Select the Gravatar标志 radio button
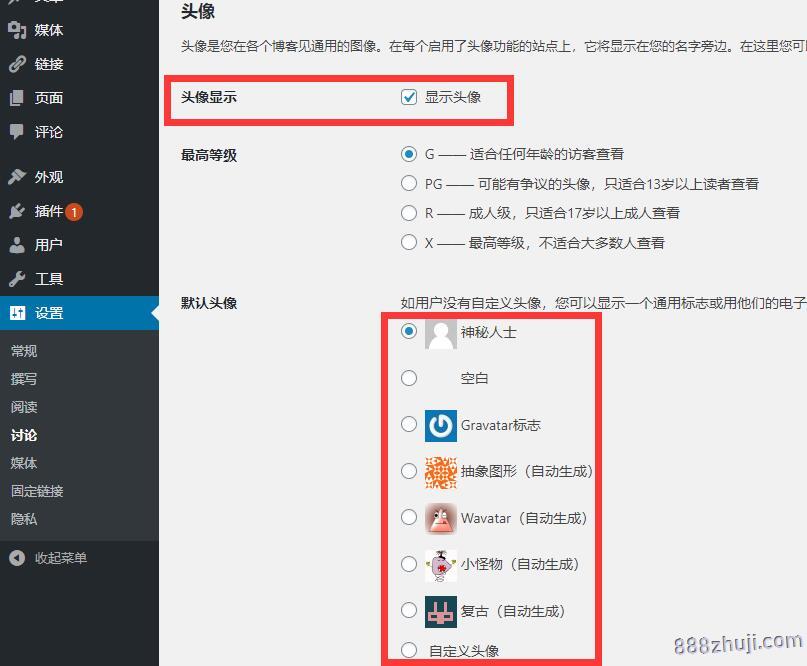 pyautogui.click(x=409, y=424)
